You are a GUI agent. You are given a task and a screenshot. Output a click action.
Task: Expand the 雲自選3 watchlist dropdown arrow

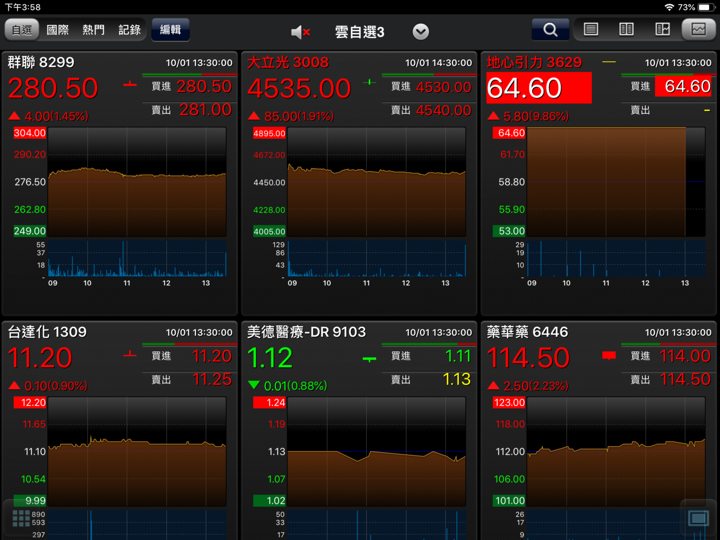[x=421, y=31]
